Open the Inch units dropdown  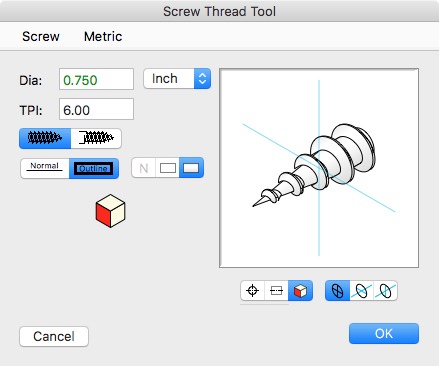coord(177,79)
